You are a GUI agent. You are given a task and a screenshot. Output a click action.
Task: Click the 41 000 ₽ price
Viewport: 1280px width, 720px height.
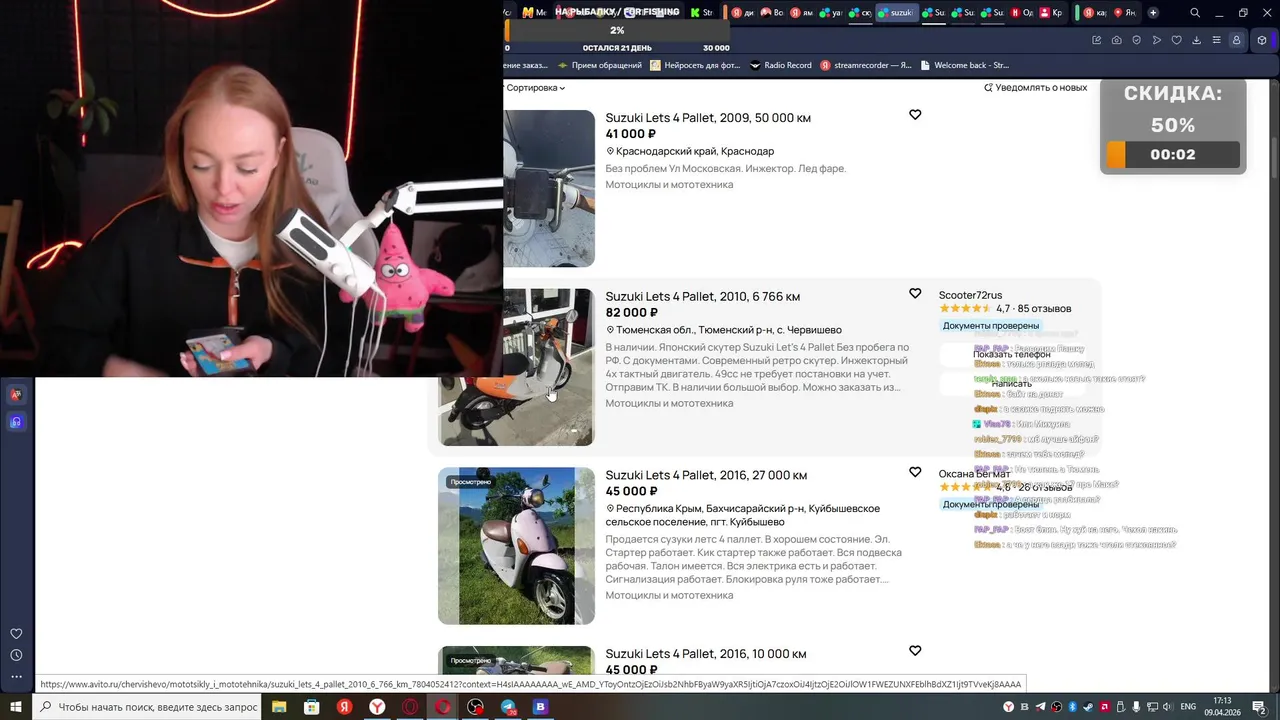click(x=631, y=134)
